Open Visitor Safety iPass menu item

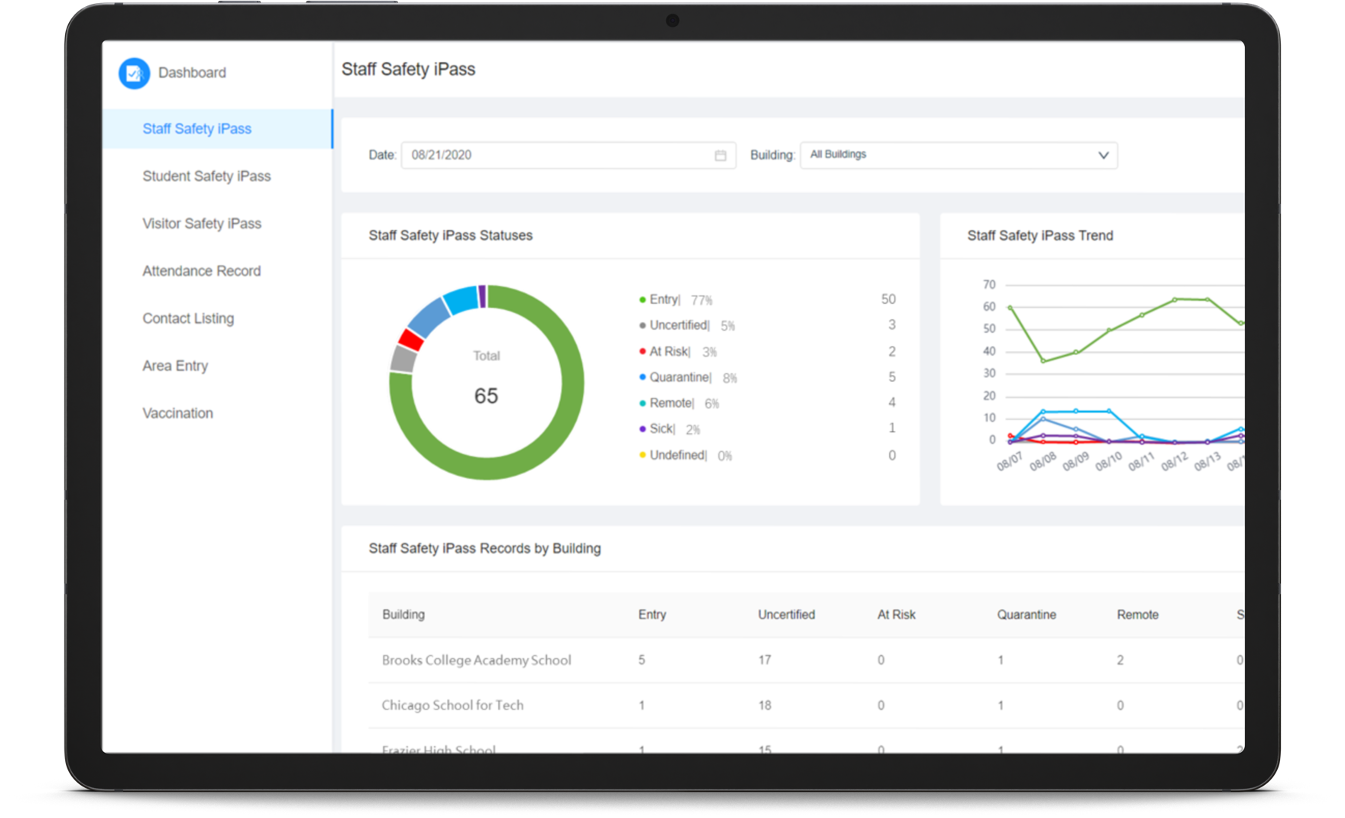click(x=201, y=224)
